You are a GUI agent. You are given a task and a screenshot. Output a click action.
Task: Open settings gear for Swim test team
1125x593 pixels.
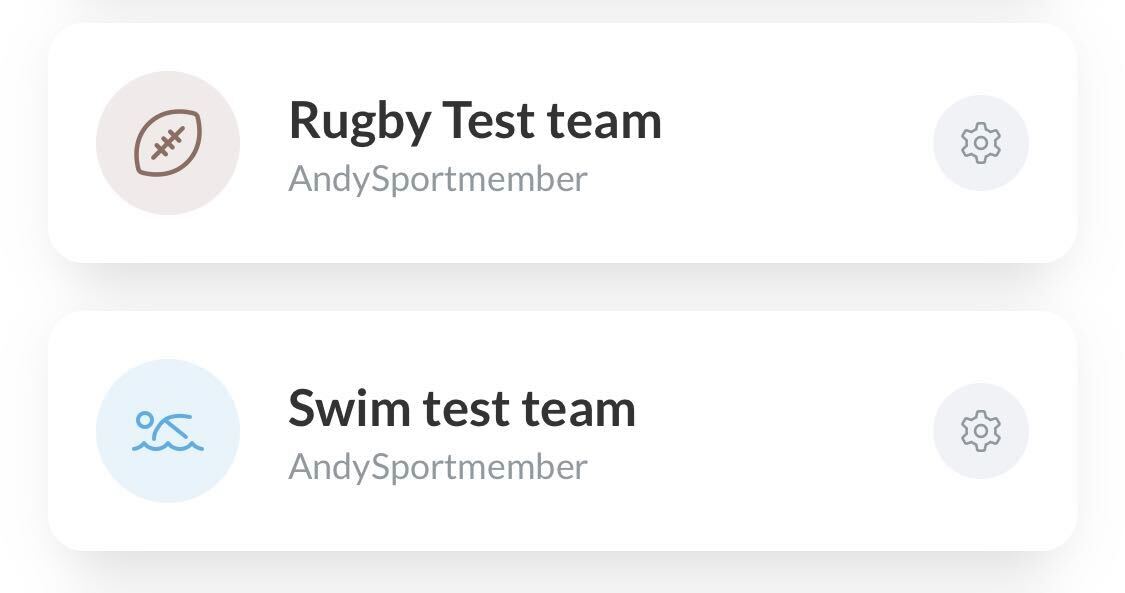point(981,431)
